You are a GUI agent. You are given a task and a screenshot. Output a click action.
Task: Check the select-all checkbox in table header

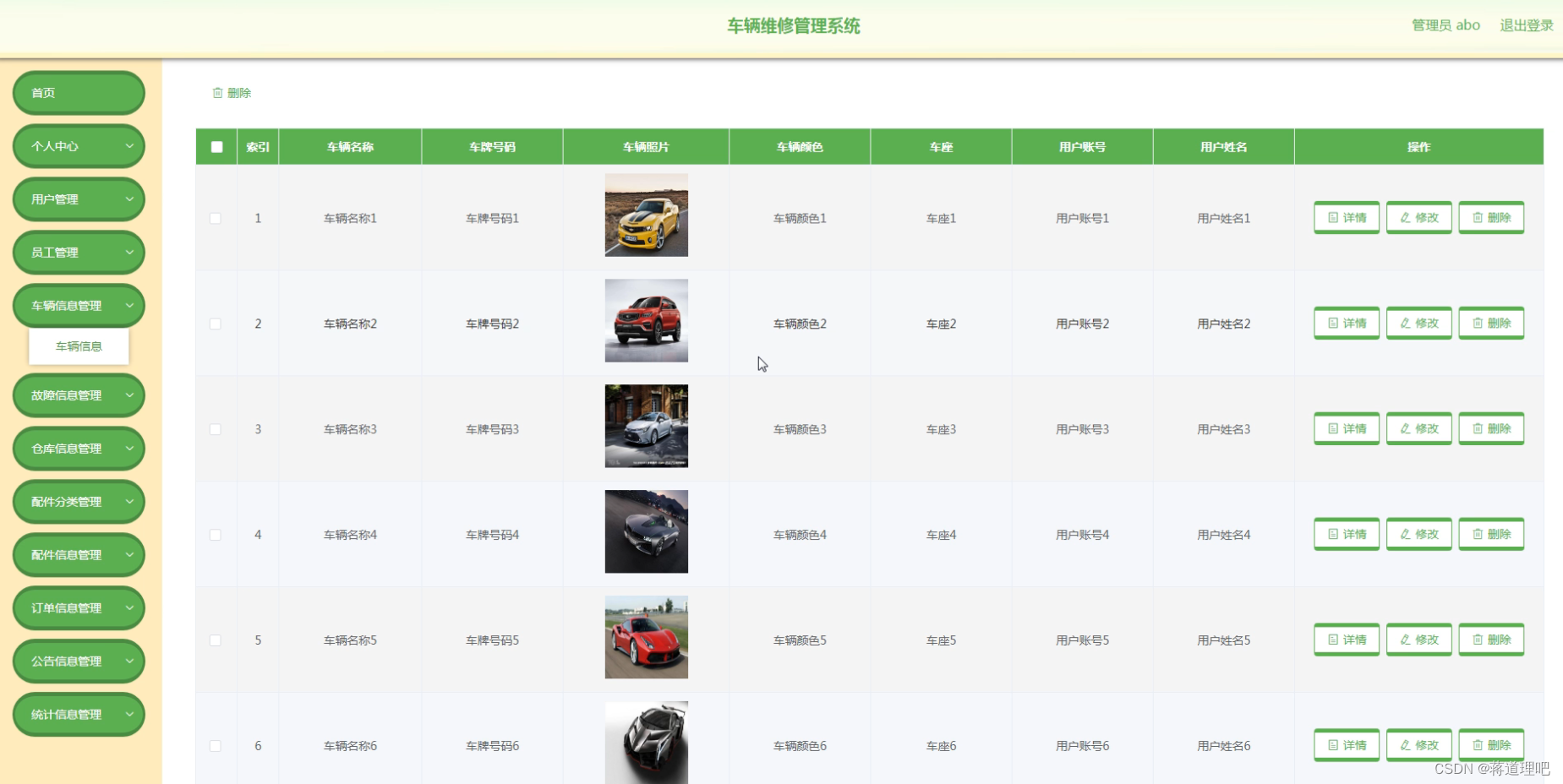pos(216,146)
